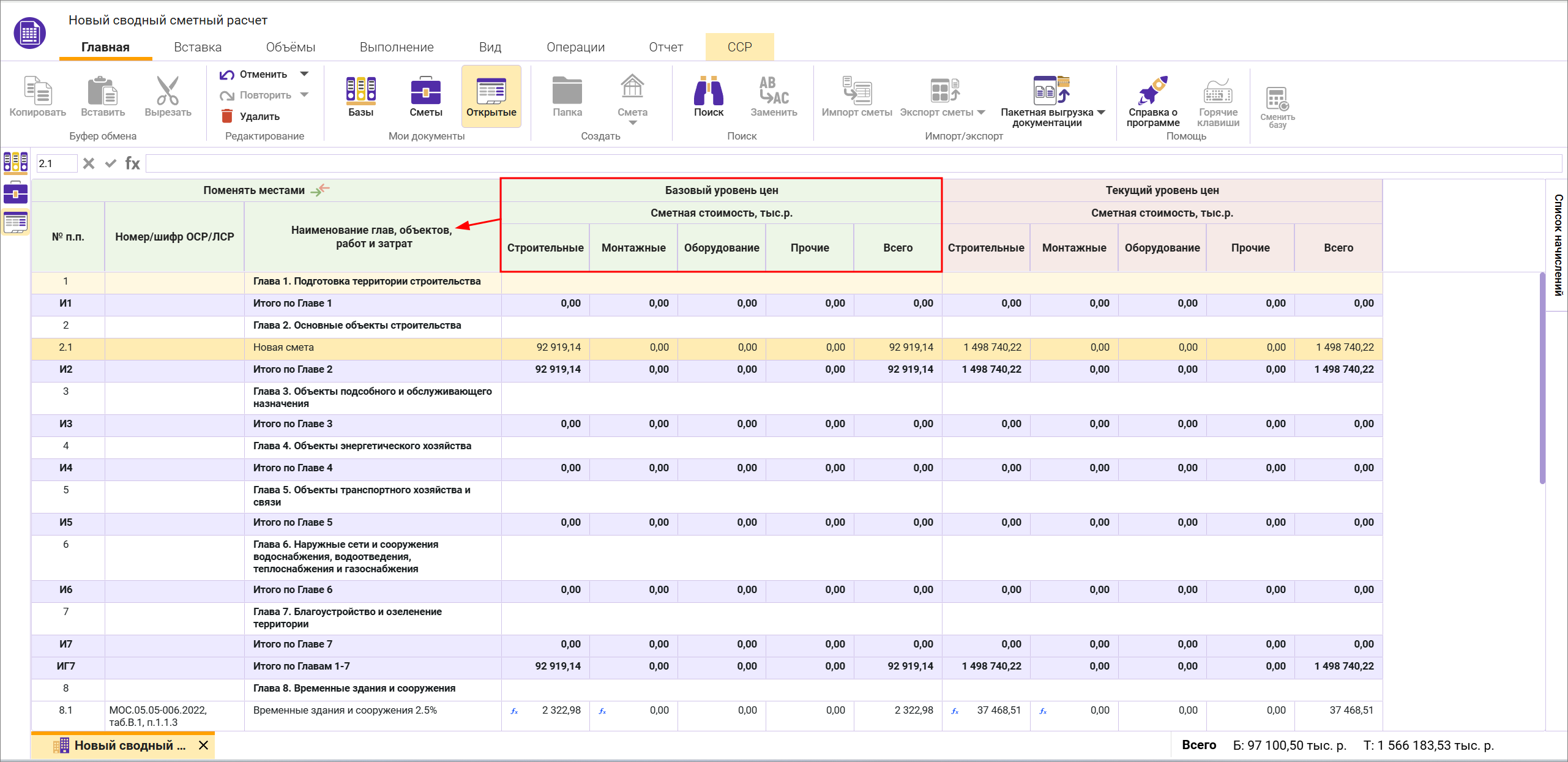1568x762 pixels.
Task: Click the Базы (databases) ribbon icon
Action: [x=360, y=91]
